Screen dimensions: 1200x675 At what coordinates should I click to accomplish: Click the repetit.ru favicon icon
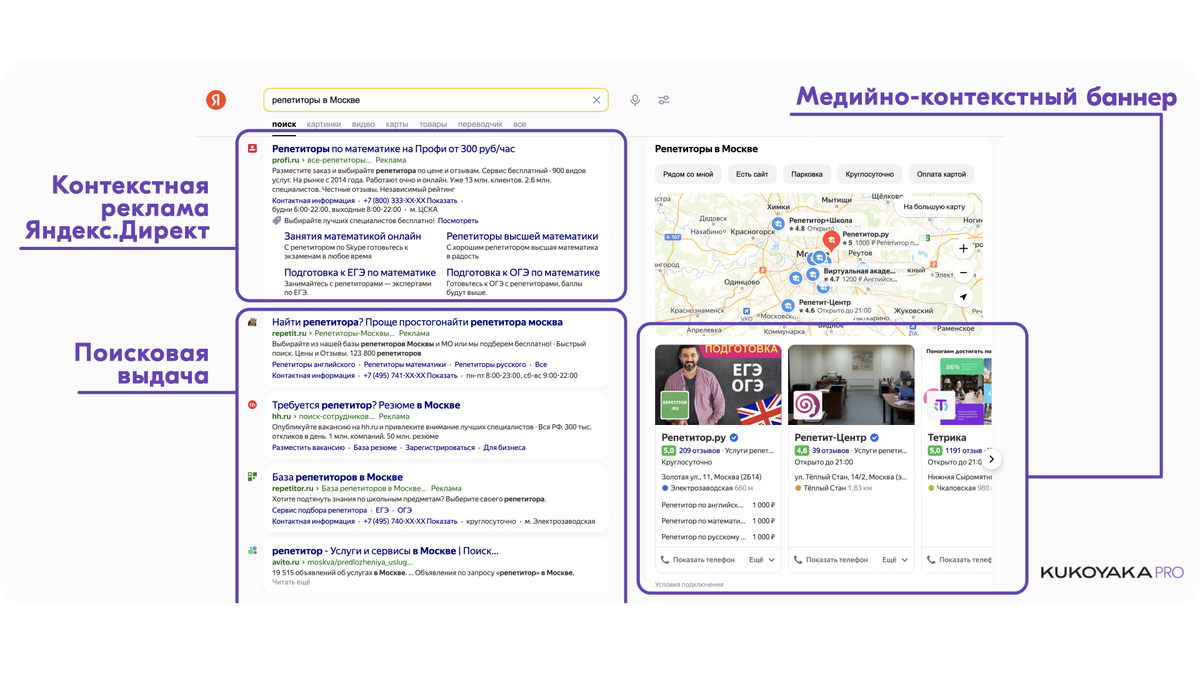pyautogui.click(x=253, y=322)
